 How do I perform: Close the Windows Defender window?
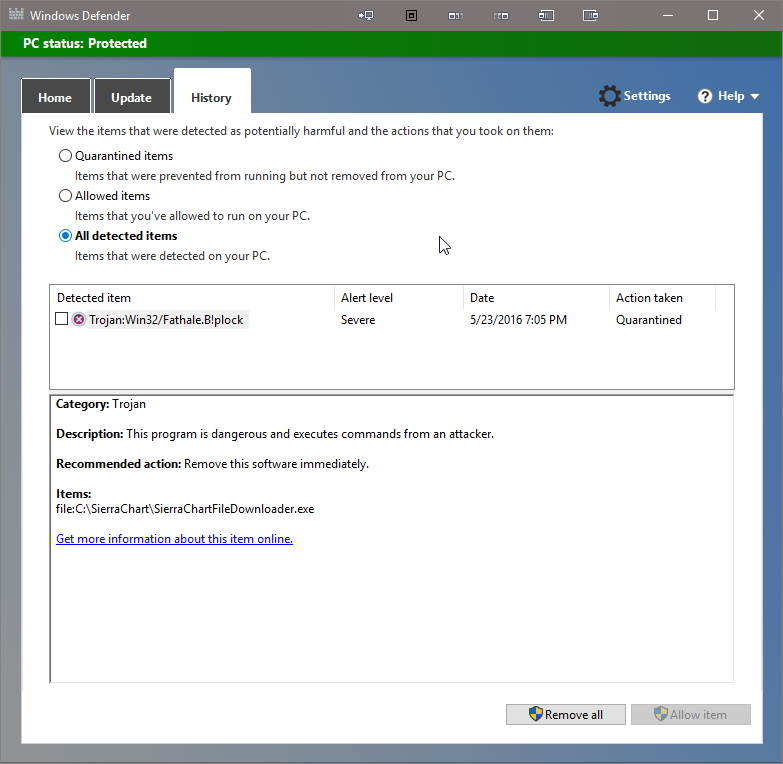(759, 15)
